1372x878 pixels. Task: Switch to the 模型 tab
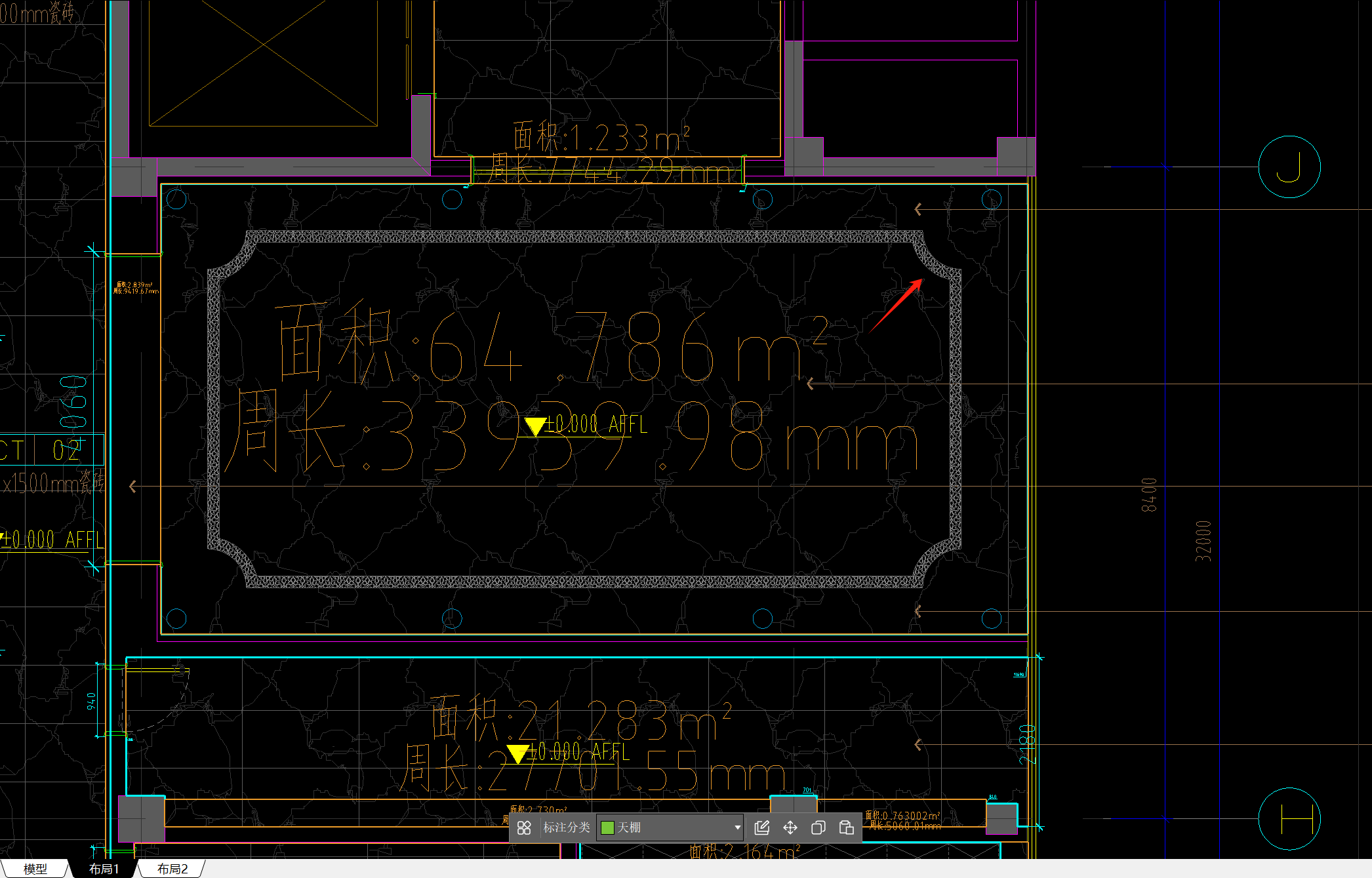(35, 869)
